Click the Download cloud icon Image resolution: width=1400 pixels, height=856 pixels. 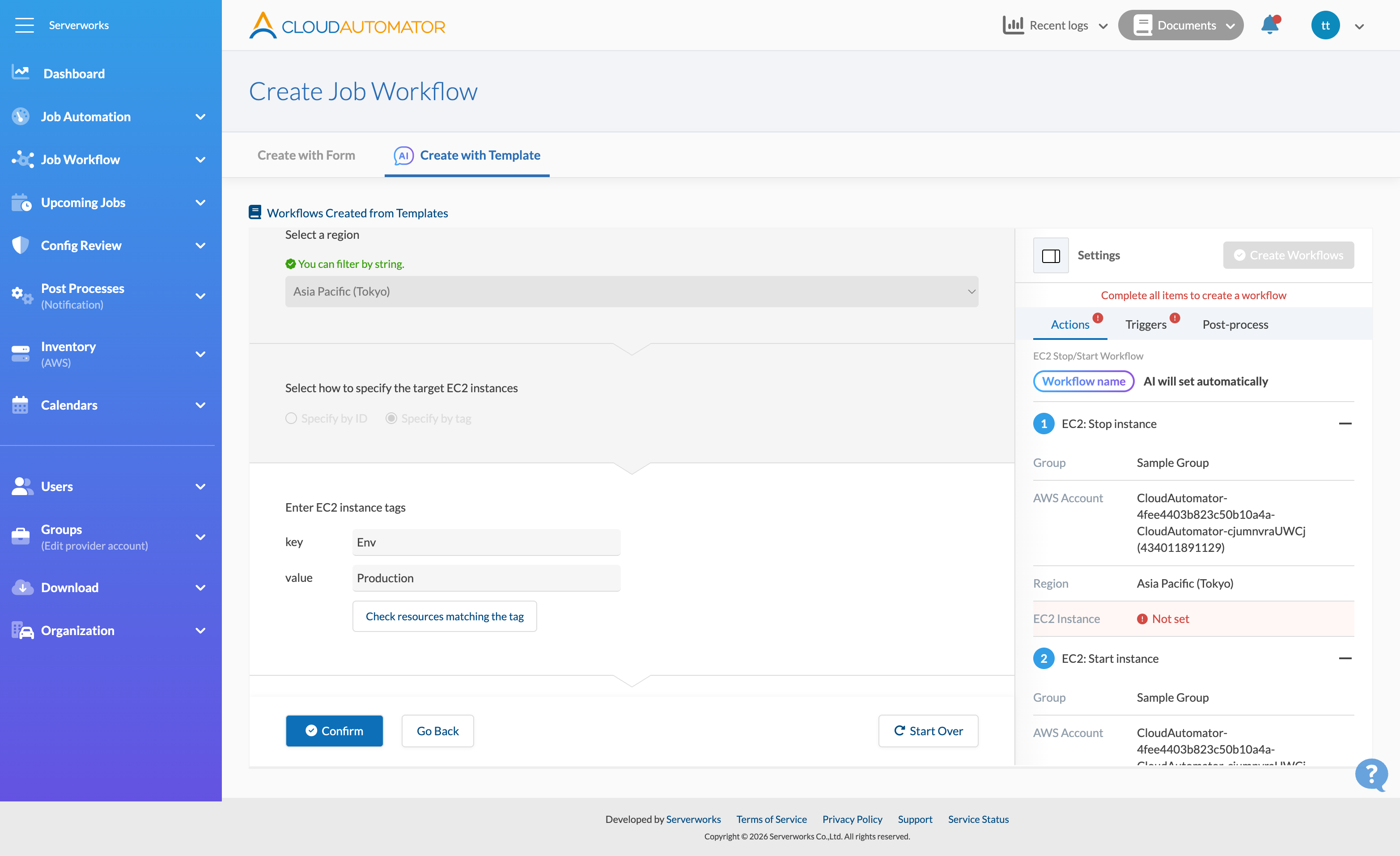click(x=22, y=587)
